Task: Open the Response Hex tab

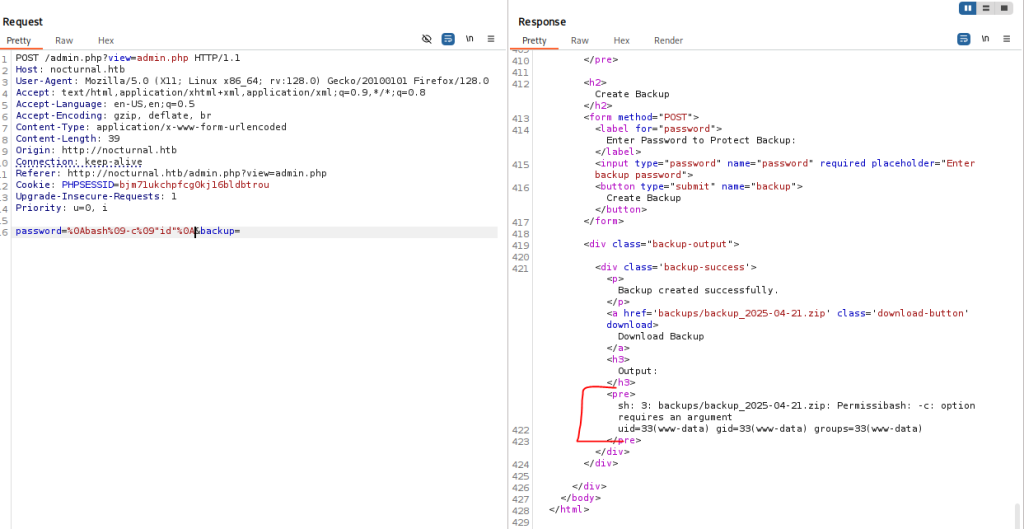Action: pyautogui.click(x=621, y=40)
